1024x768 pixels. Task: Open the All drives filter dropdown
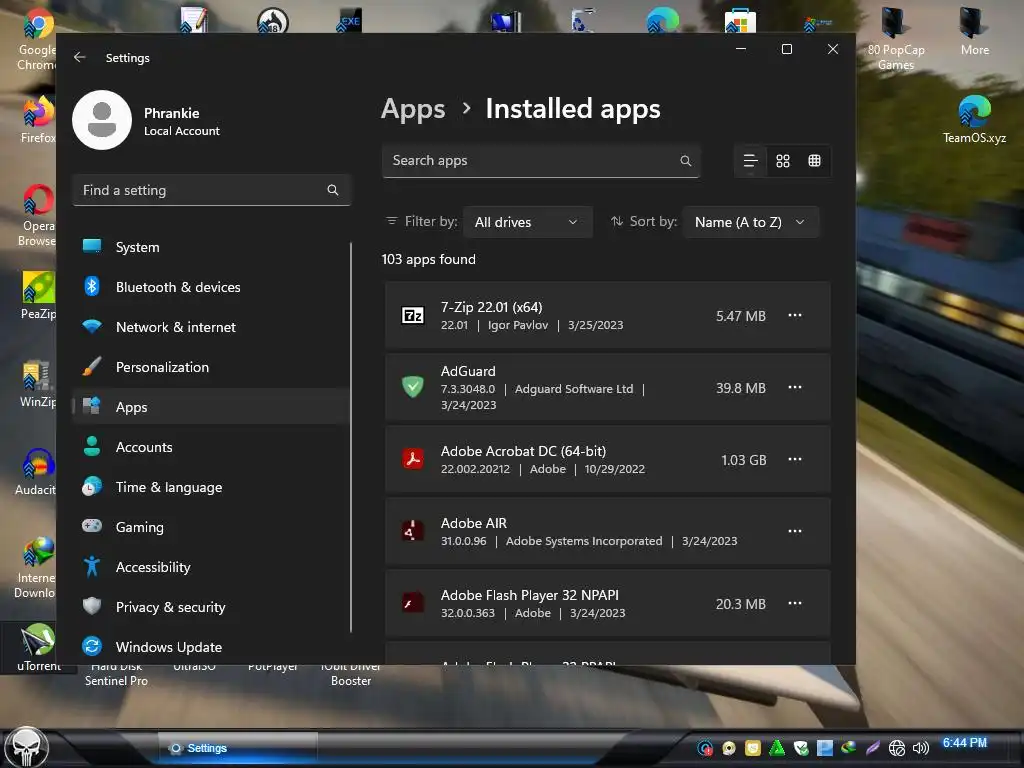pos(528,222)
